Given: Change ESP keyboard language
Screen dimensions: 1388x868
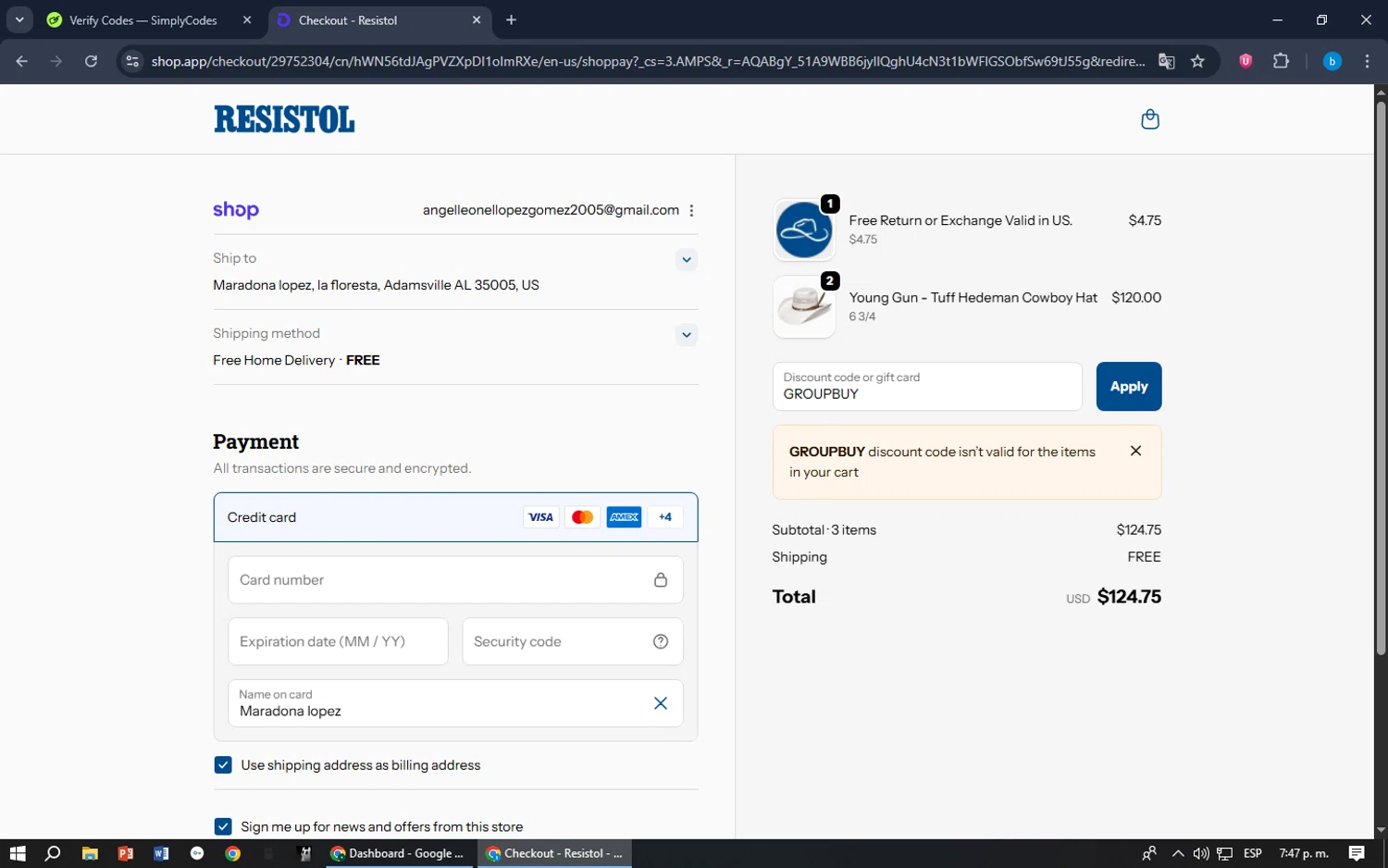Looking at the screenshot, I should (x=1253, y=853).
